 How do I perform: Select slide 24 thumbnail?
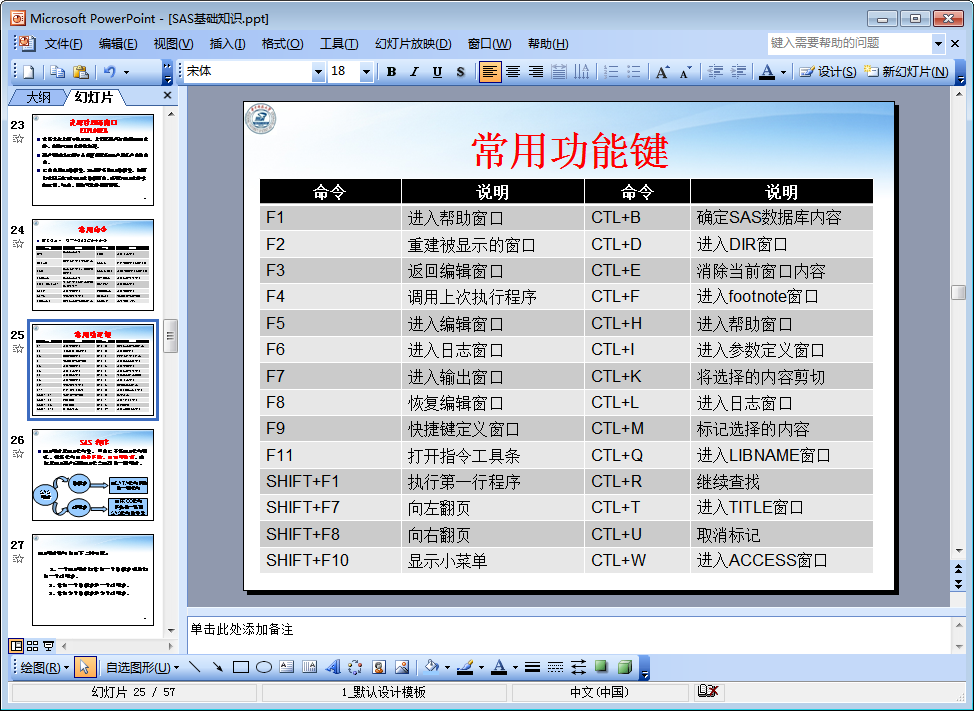(93, 265)
